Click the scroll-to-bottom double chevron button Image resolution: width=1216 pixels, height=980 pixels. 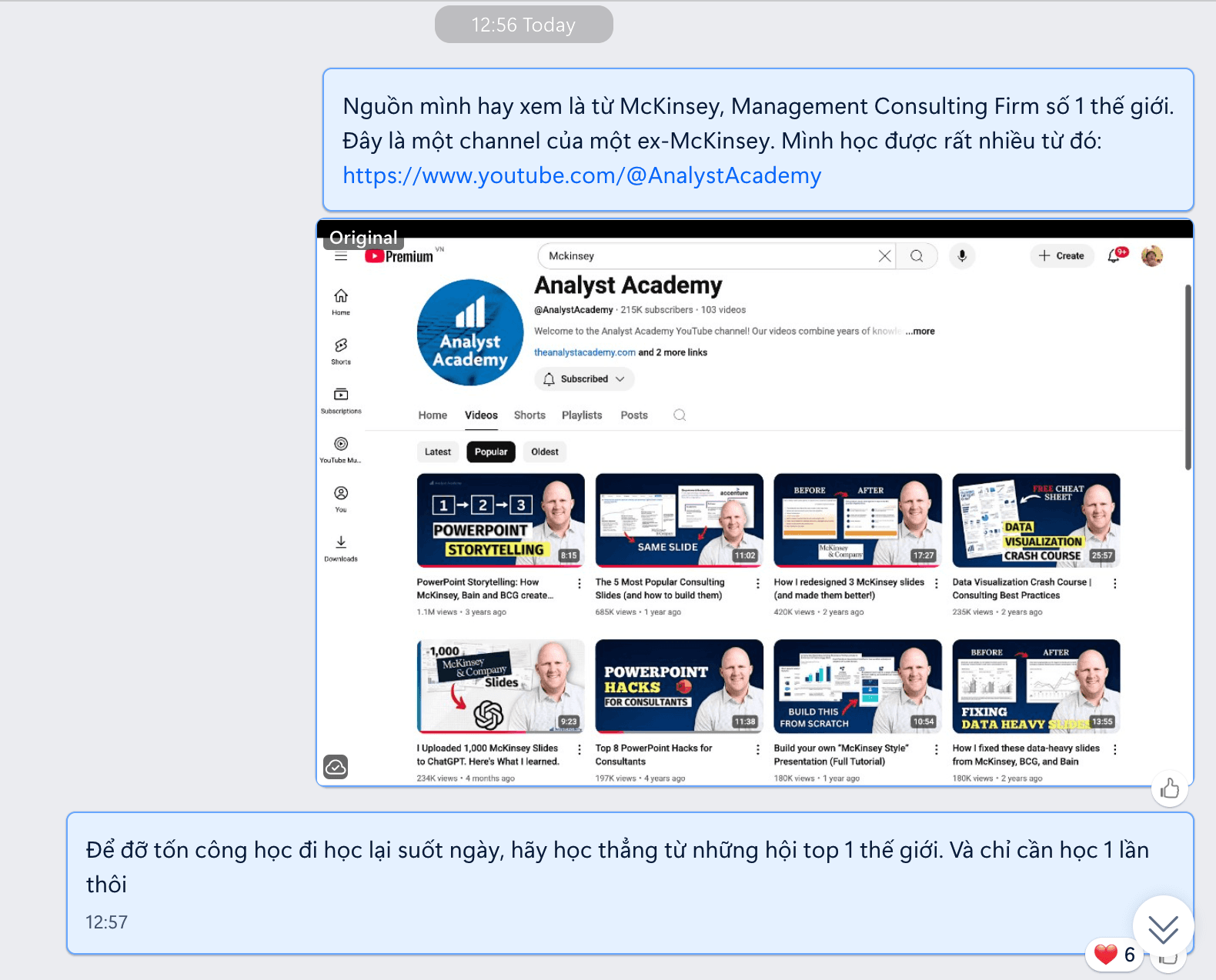point(1163,928)
